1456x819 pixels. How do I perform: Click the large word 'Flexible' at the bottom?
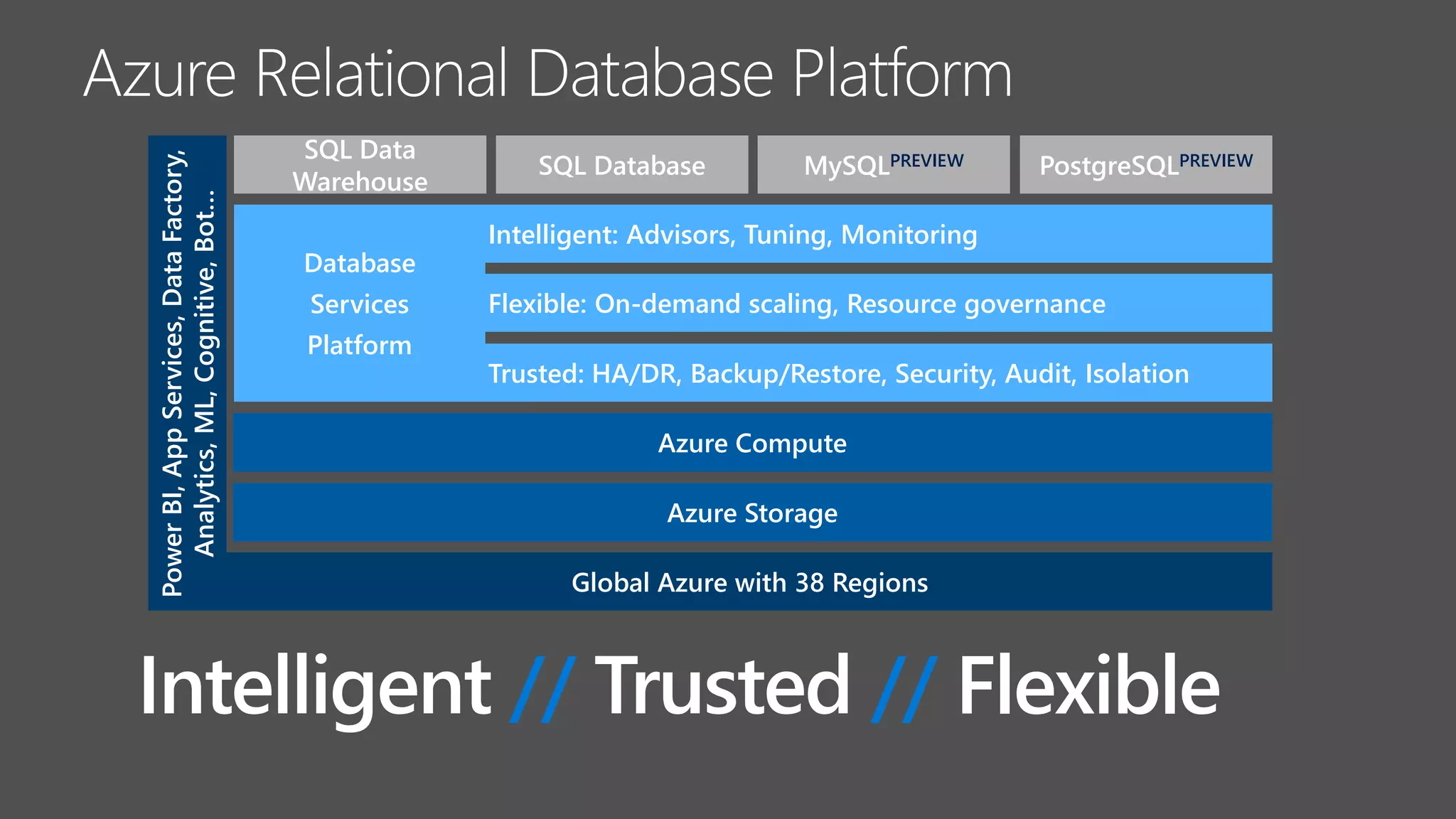(1089, 684)
